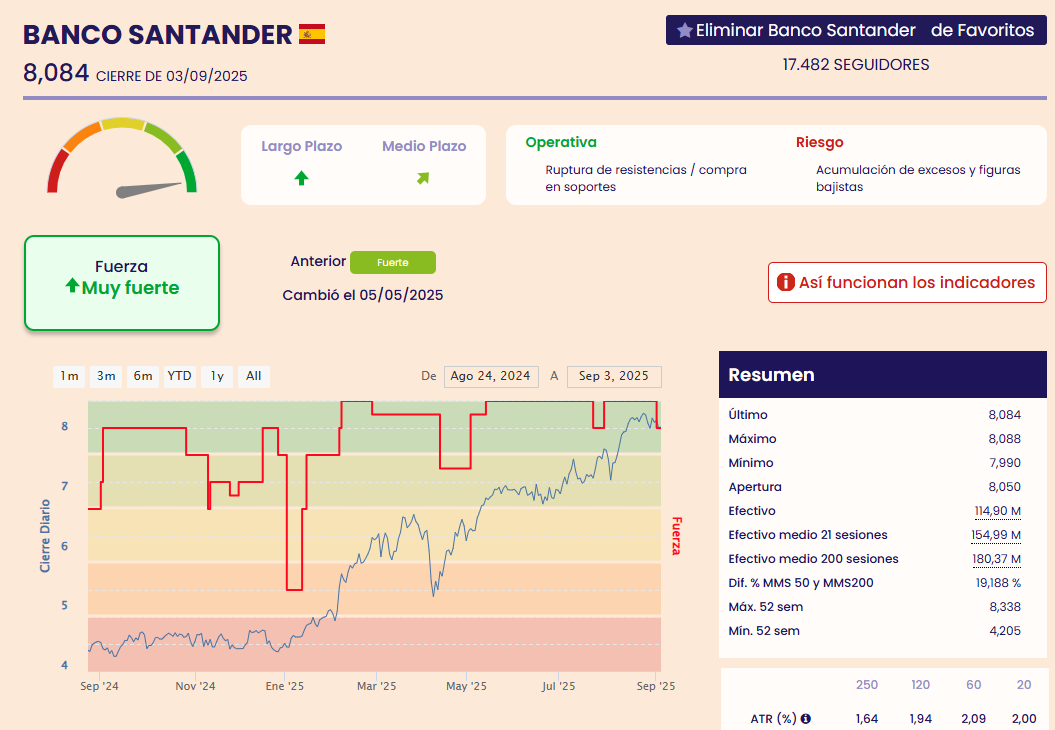Click the Efectivo medio 200 sesiones value 180,37 M
This screenshot has width=1055, height=730.
tap(996, 559)
